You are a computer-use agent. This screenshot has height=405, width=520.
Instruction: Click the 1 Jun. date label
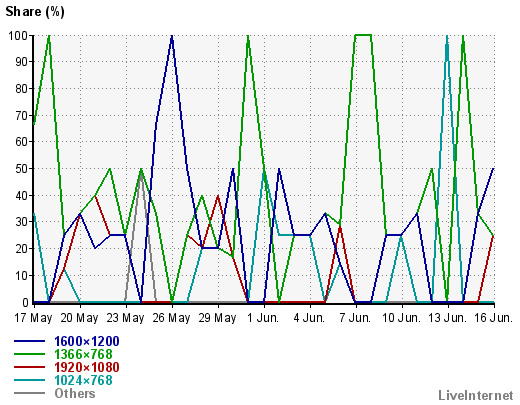[263, 318]
